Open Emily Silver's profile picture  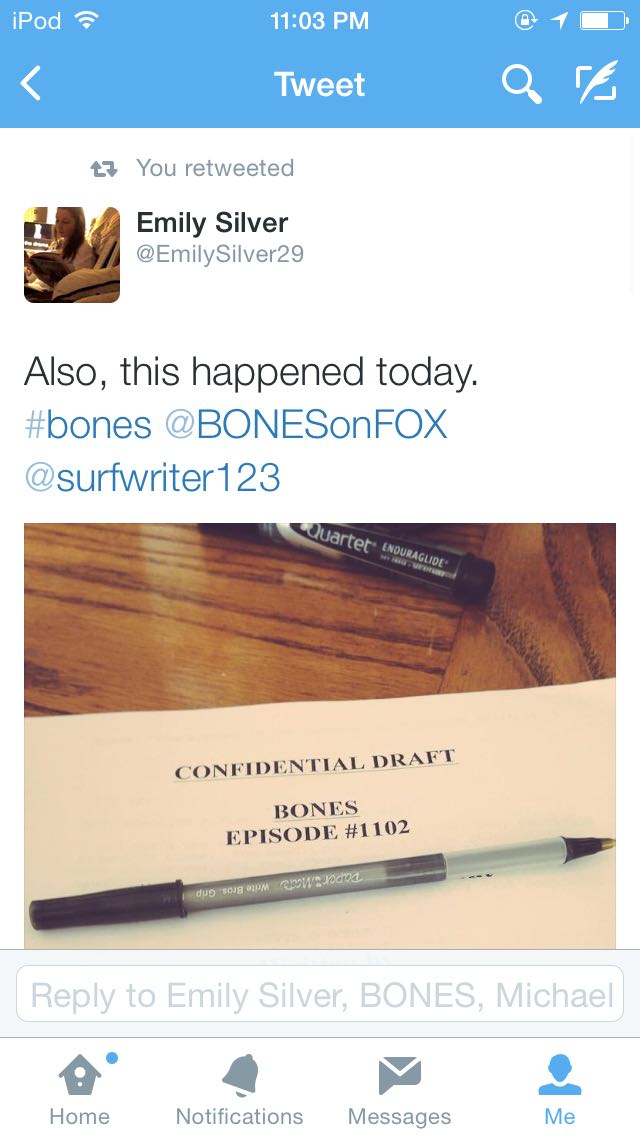click(x=72, y=254)
